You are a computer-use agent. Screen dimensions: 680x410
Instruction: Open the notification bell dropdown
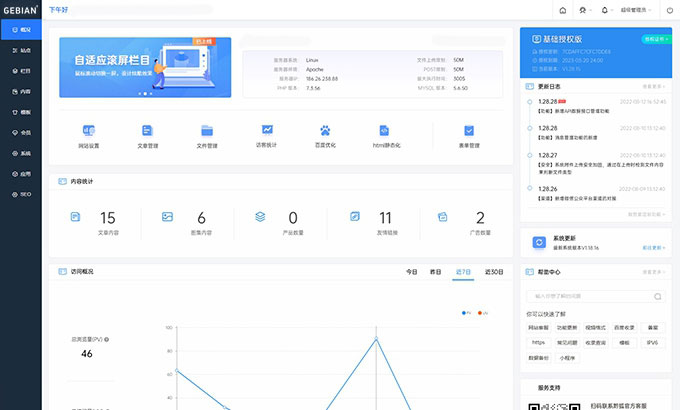coord(606,10)
